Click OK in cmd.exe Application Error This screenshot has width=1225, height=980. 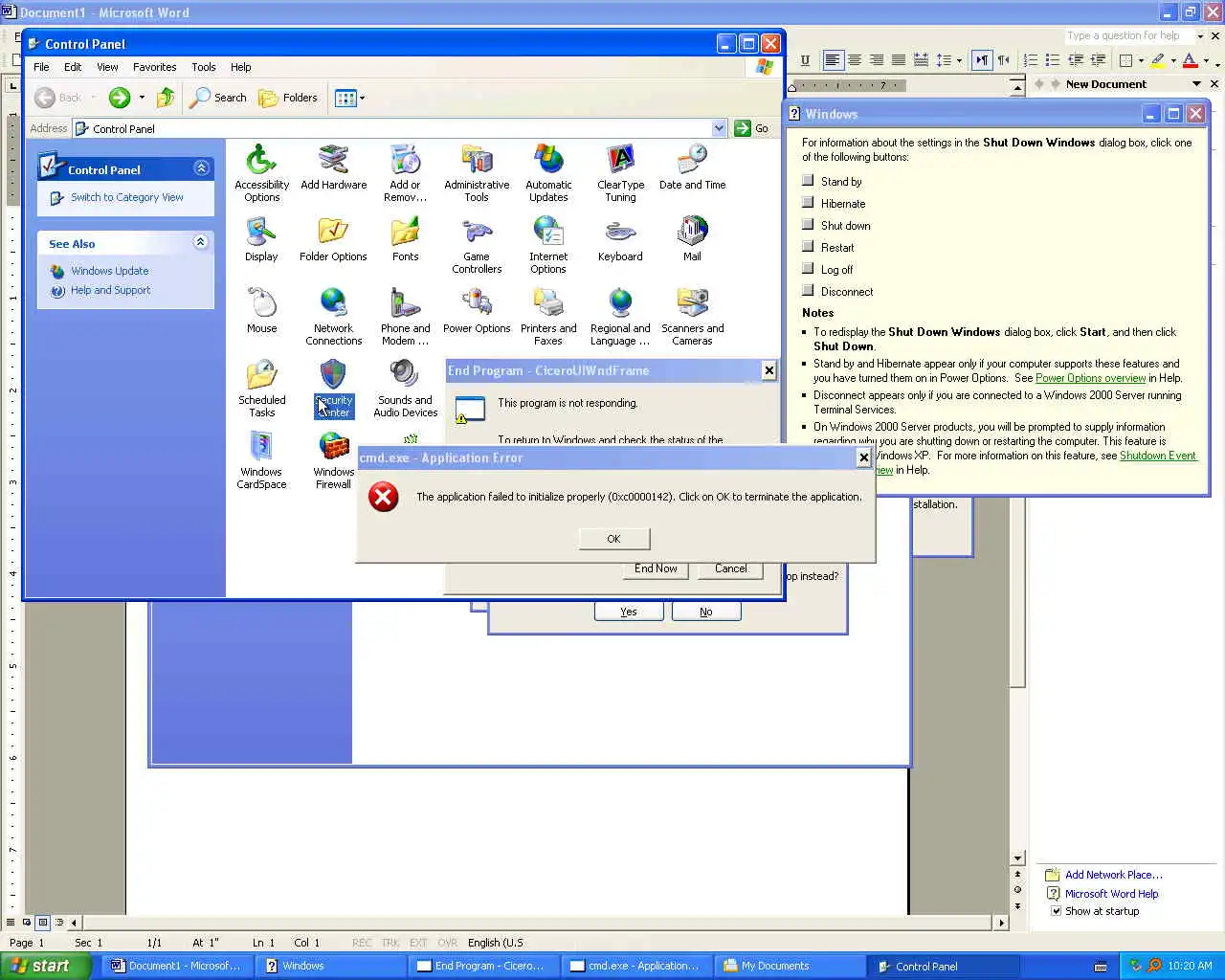tap(613, 539)
